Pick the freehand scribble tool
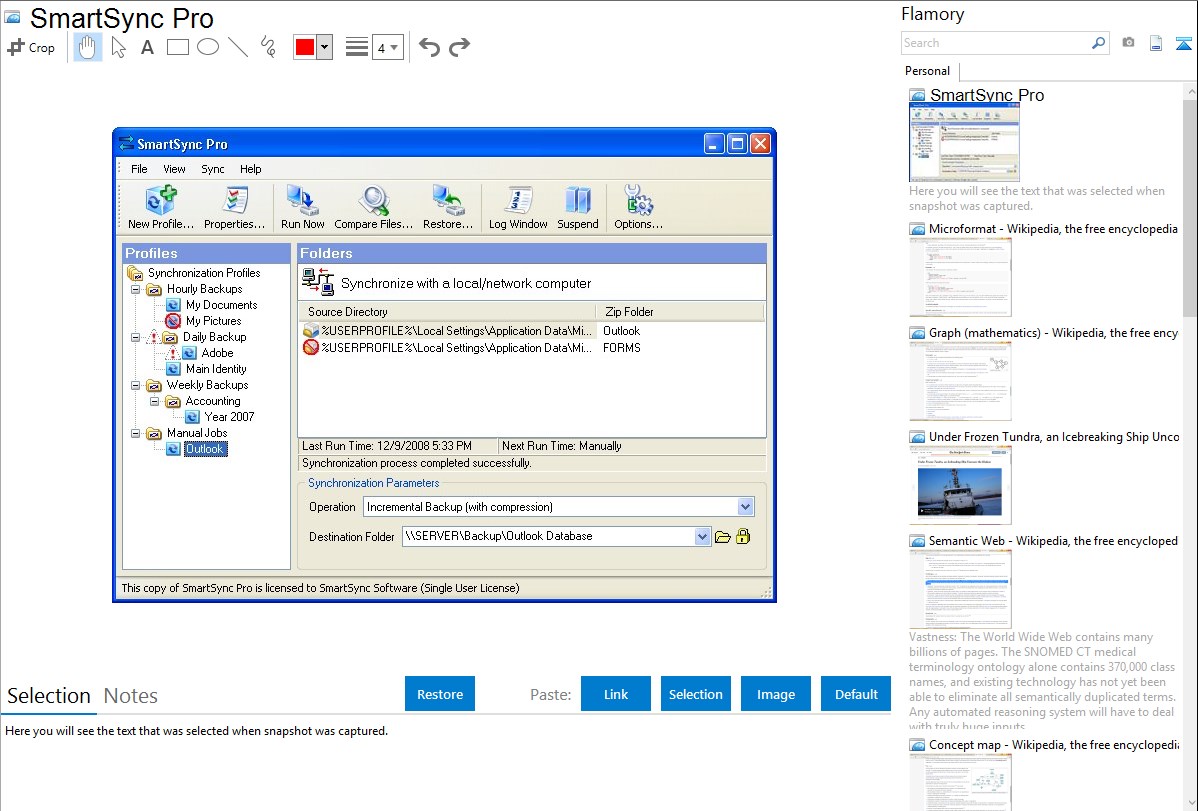 (267, 47)
